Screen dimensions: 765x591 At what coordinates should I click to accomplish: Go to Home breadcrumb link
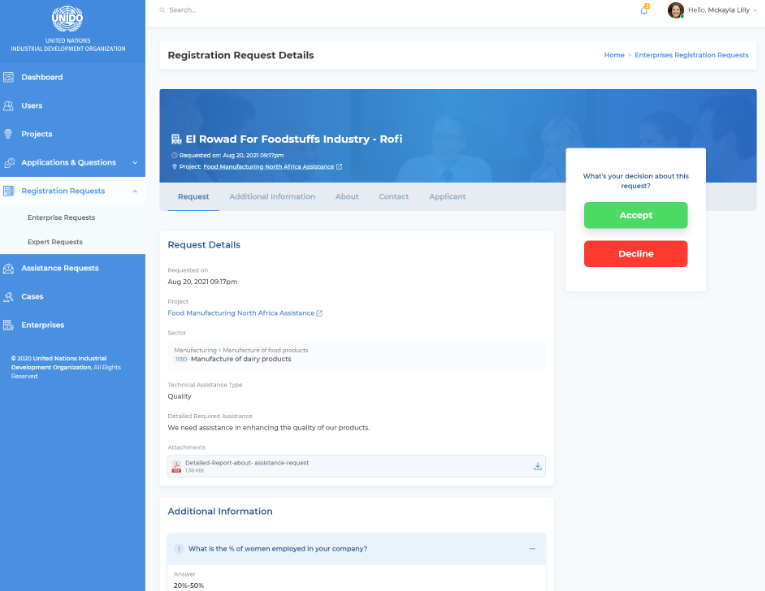click(x=614, y=55)
